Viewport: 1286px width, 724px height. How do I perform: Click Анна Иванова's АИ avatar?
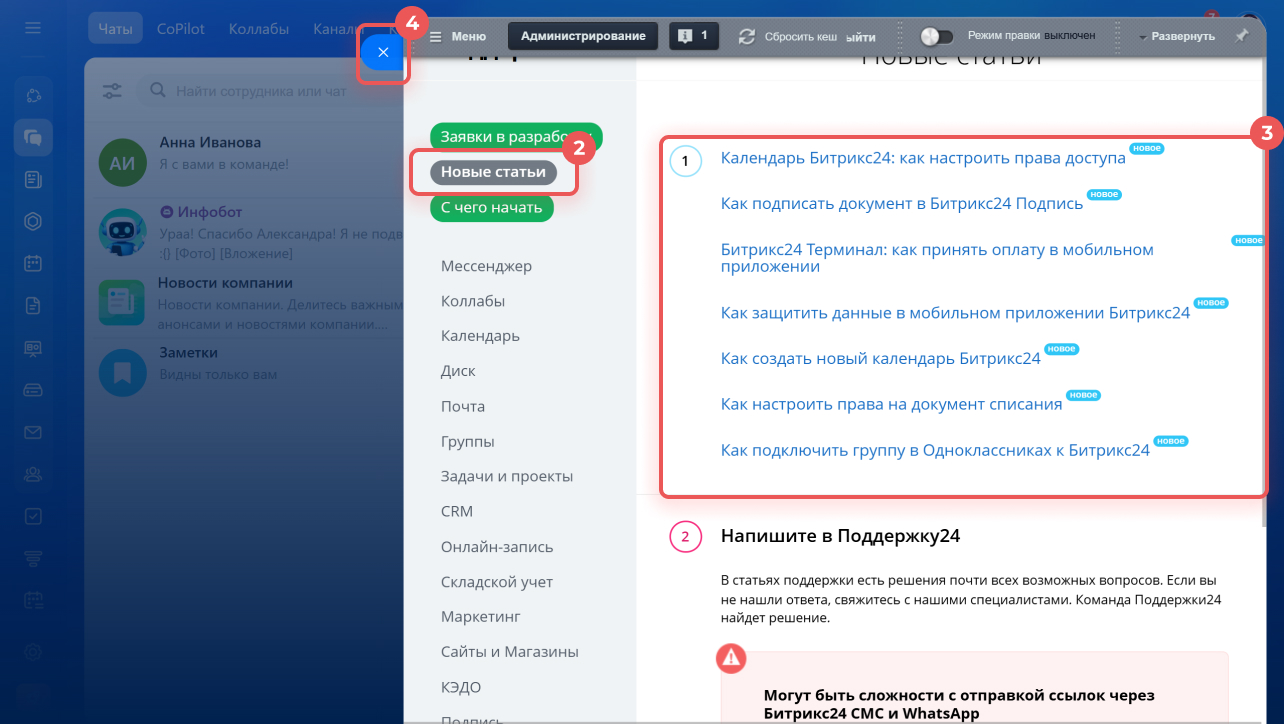[123, 163]
